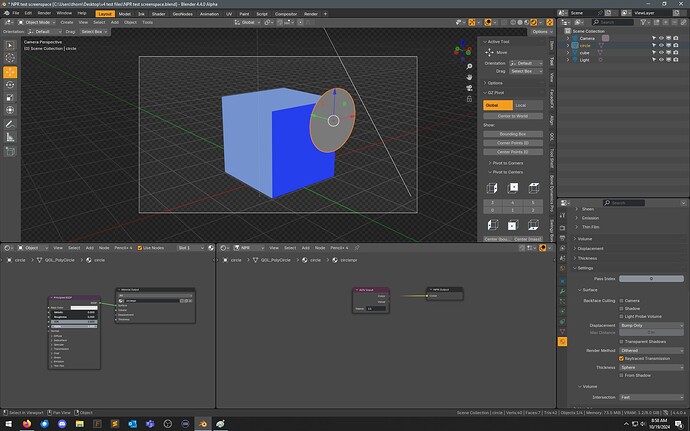Enable Transparent Shadows checkbox
Image resolution: width=690 pixels, height=431 pixels.
pos(621,342)
